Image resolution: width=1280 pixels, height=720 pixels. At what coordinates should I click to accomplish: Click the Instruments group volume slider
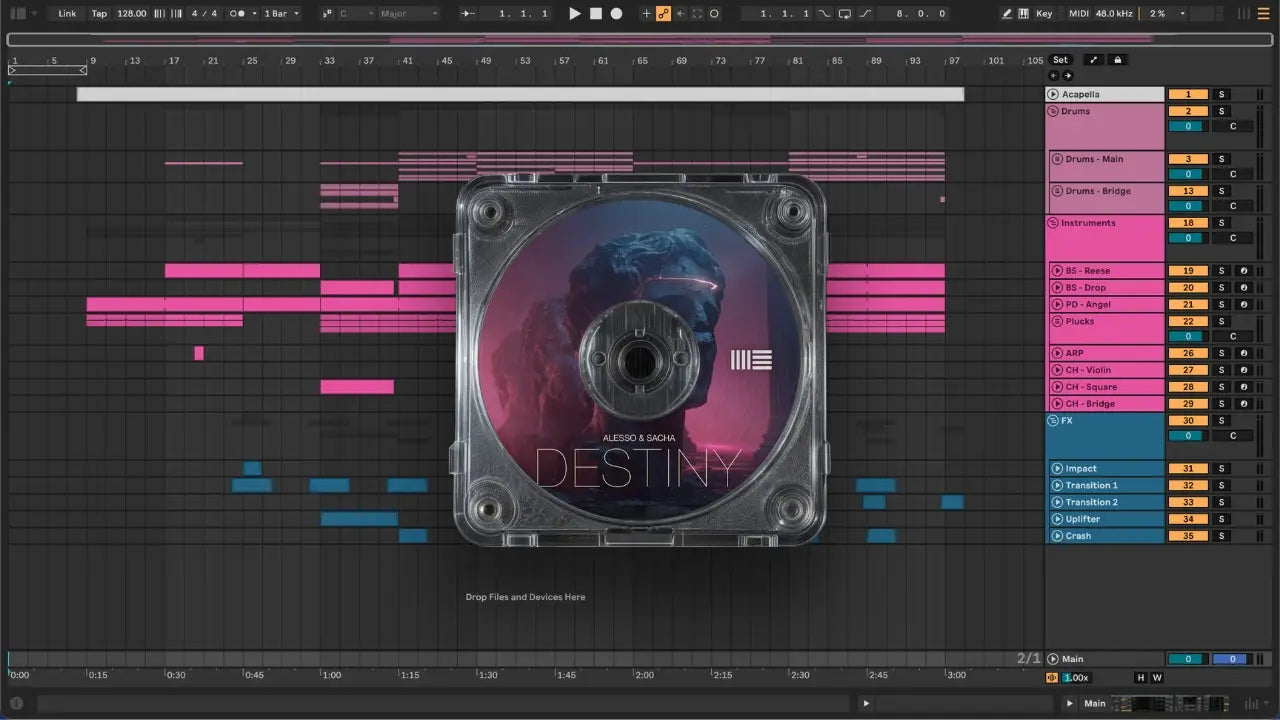(1188, 238)
